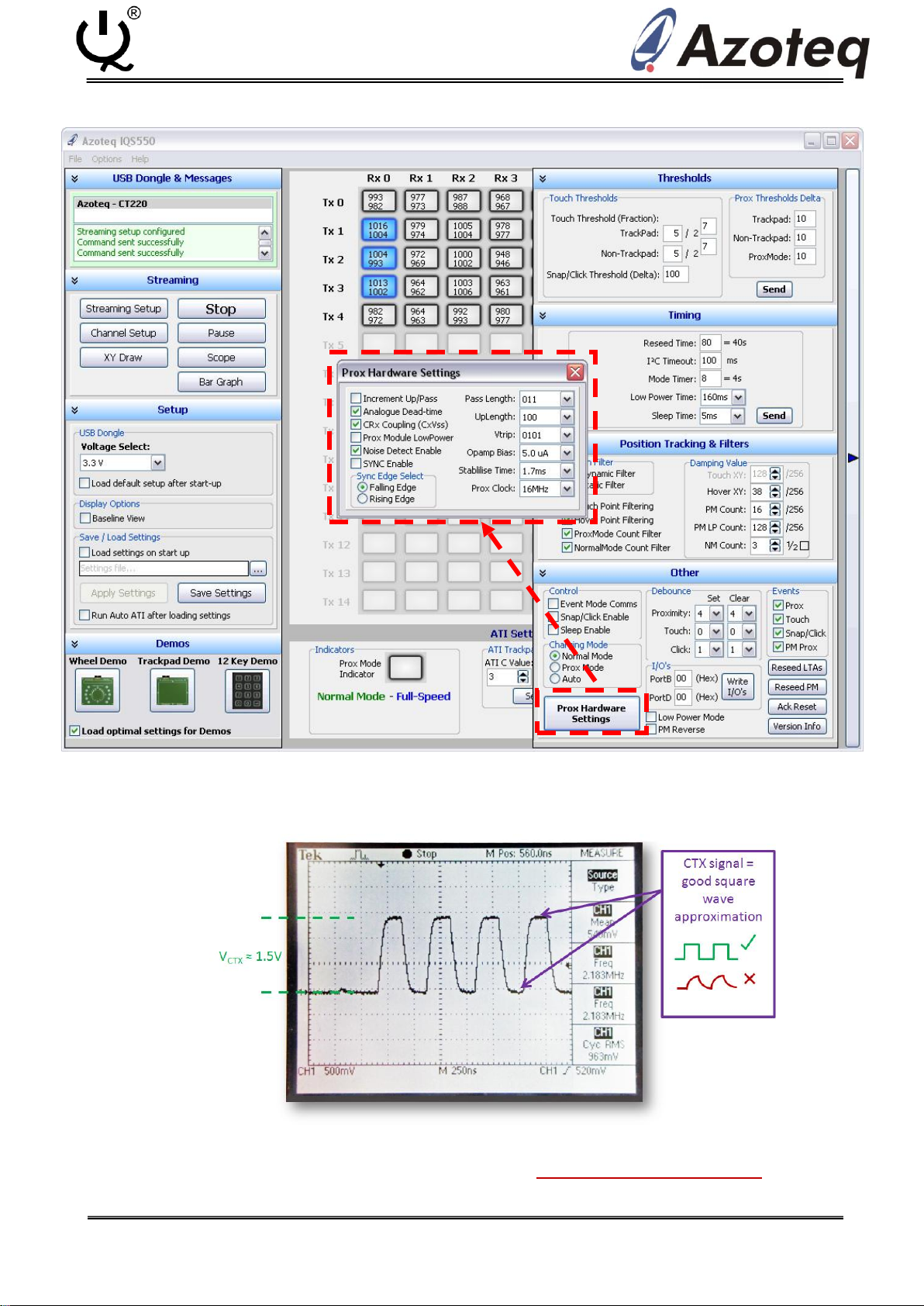The width and height of the screenshot is (924, 1306).
Task: Click Ack Reset button
Action: (797, 707)
